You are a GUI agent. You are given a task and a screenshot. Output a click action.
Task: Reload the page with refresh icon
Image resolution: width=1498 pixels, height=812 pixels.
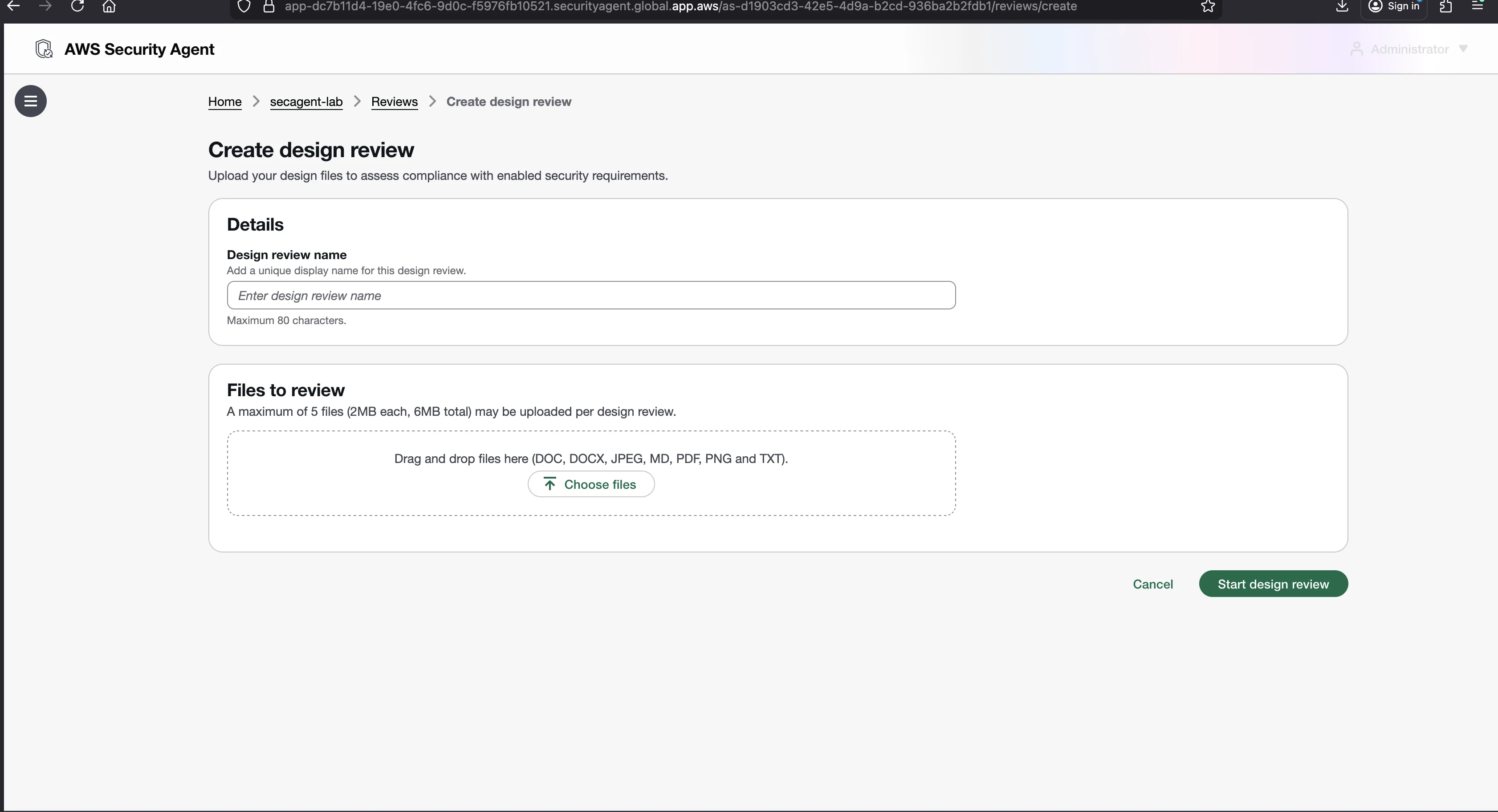click(x=77, y=6)
